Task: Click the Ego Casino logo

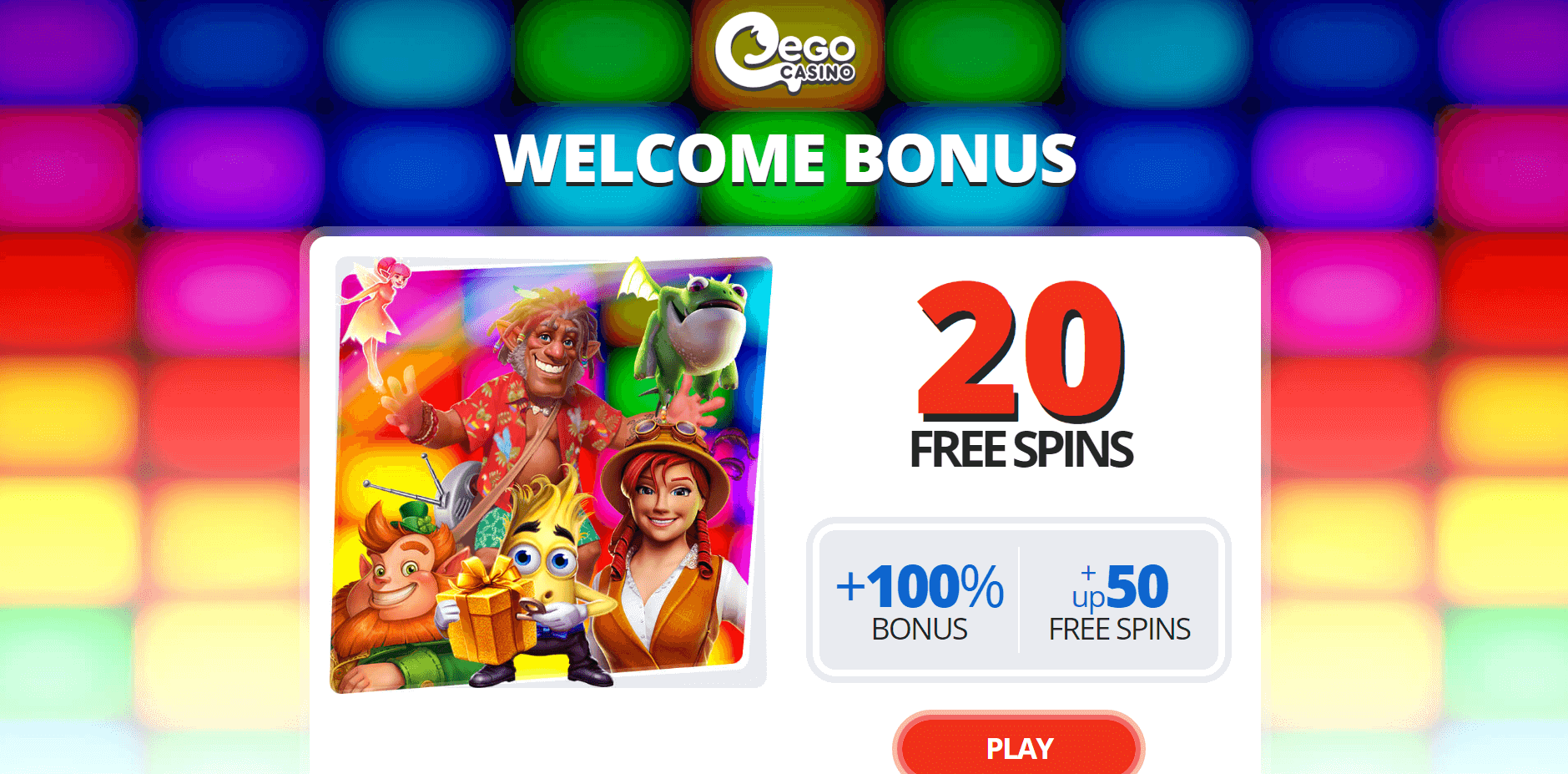Action: point(785,52)
